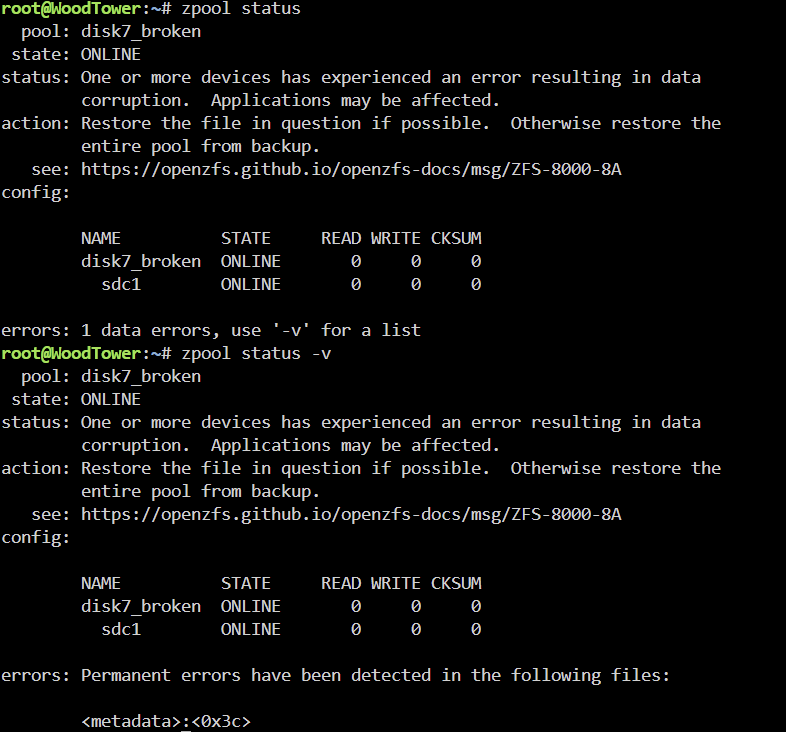
Task: Click the '1 data errors' message line
Action: (x=211, y=330)
